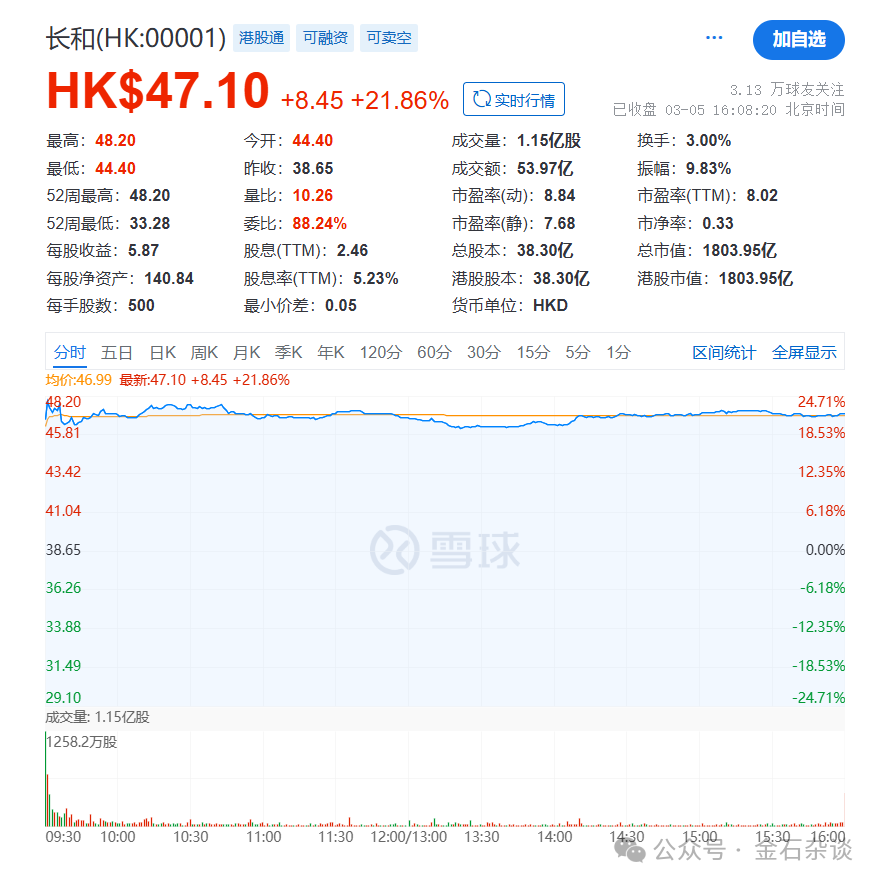Click the 38.65 axis label on chart
The width and height of the screenshot is (880, 884).
pyautogui.click(x=63, y=550)
